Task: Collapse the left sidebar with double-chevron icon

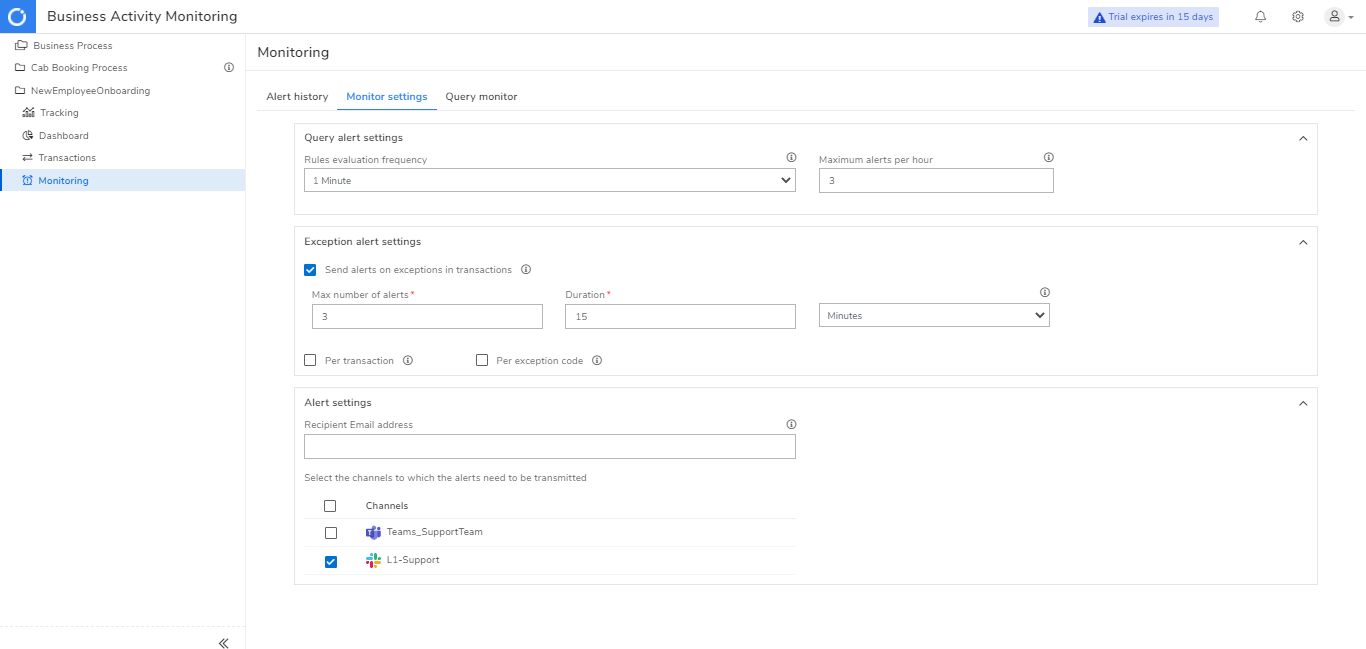Action: 223,643
